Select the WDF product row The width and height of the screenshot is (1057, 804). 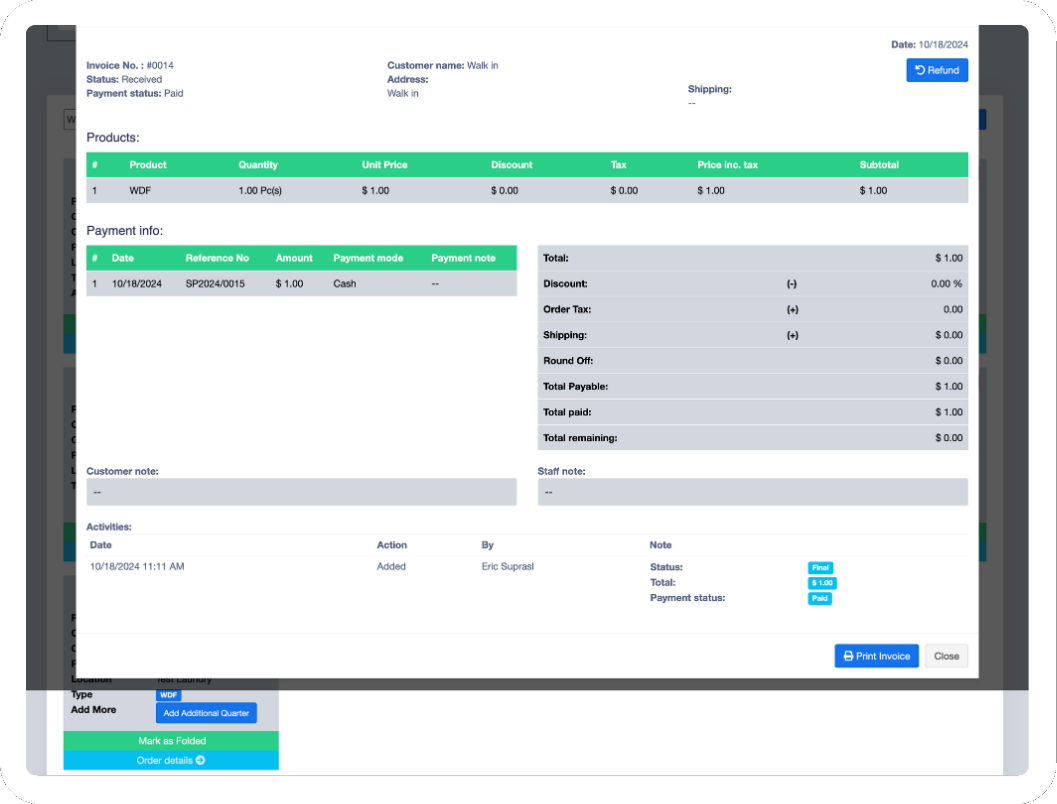pyautogui.click(x=527, y=190)
